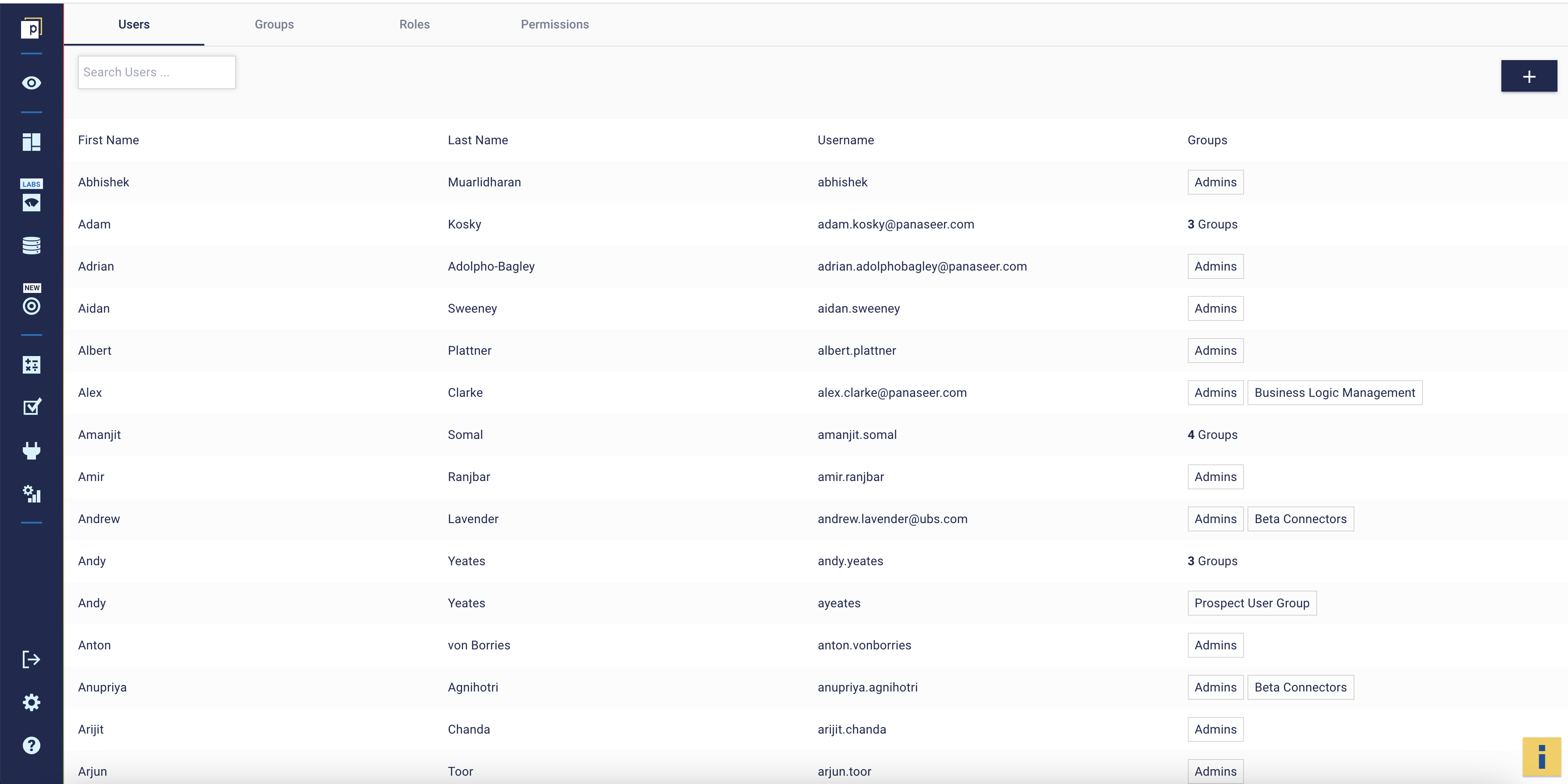The height and width of the screenshot is (784, 1568).
Task: Select last name Kosky
Action: click(x=464, y=224)
